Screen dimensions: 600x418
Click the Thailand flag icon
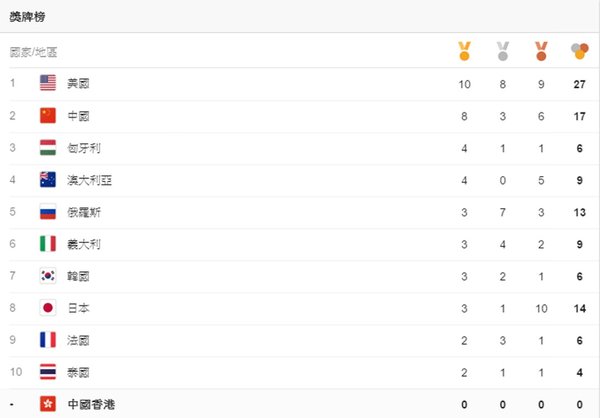[x=48, y=372]
